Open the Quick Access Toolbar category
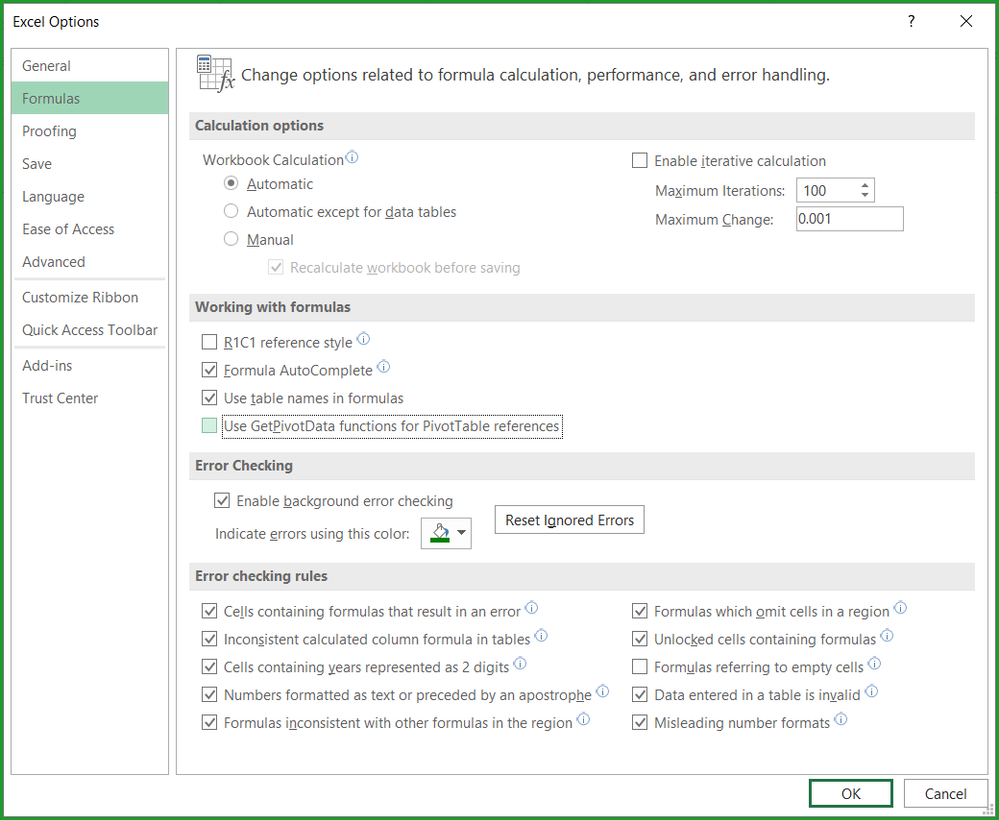Image resolution: width=999 pixels, height=820 pixels. click(90, 329)
